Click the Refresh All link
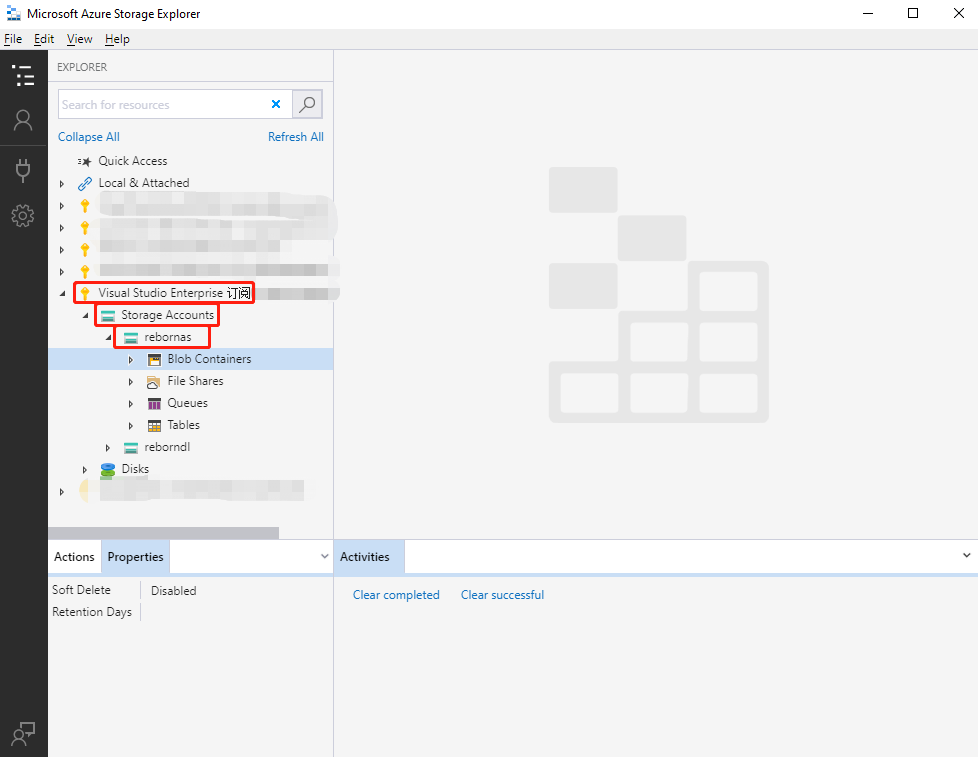This screenshot has width=978, height=757. (295, 137)
